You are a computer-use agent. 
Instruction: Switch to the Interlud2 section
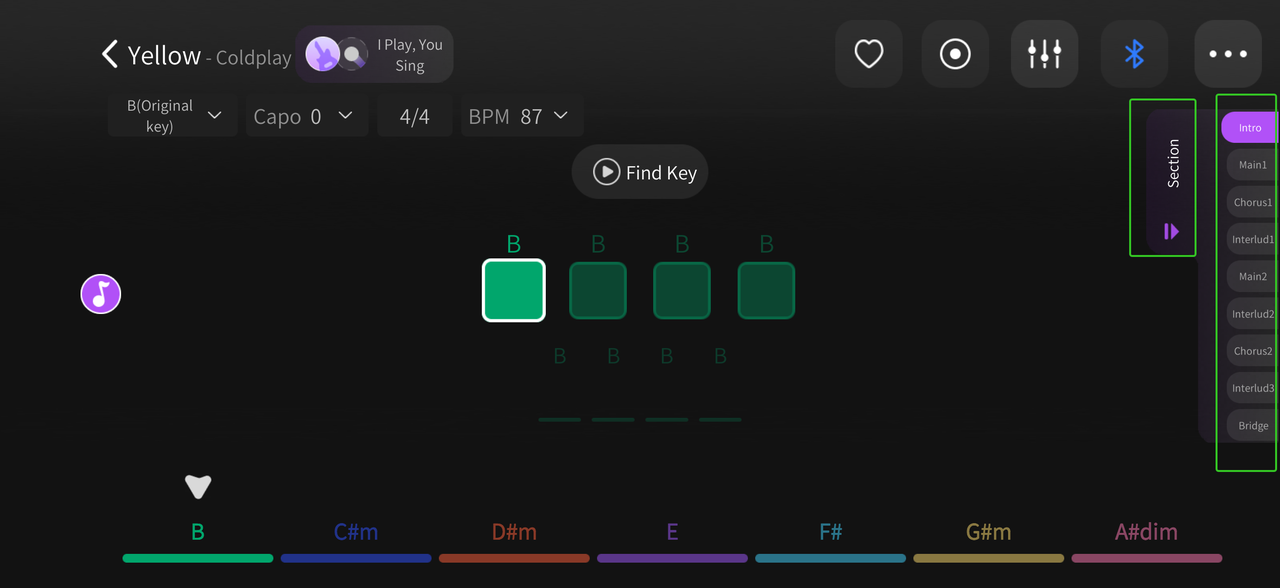[x=1252, y=314]
